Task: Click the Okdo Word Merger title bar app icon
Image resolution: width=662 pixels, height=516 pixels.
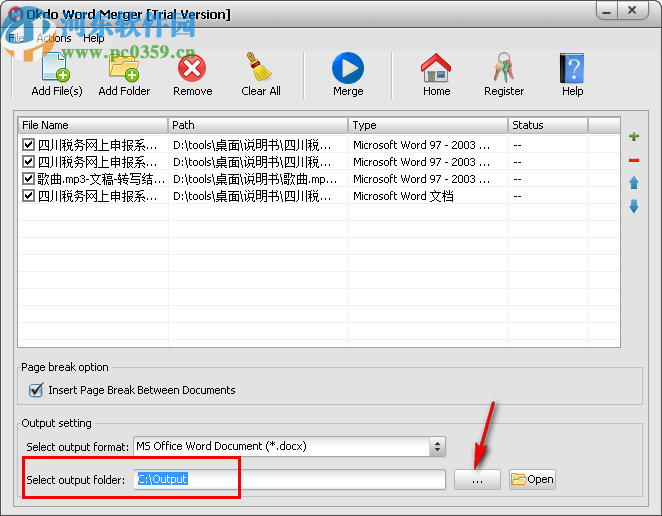Action: (x=16, y=14)
